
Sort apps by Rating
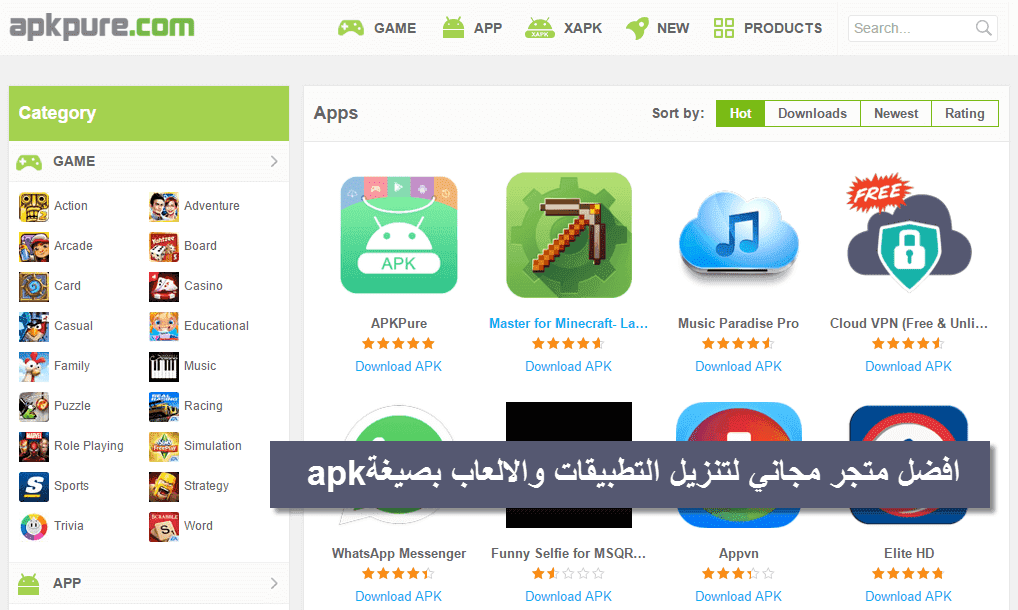[965, 114]
